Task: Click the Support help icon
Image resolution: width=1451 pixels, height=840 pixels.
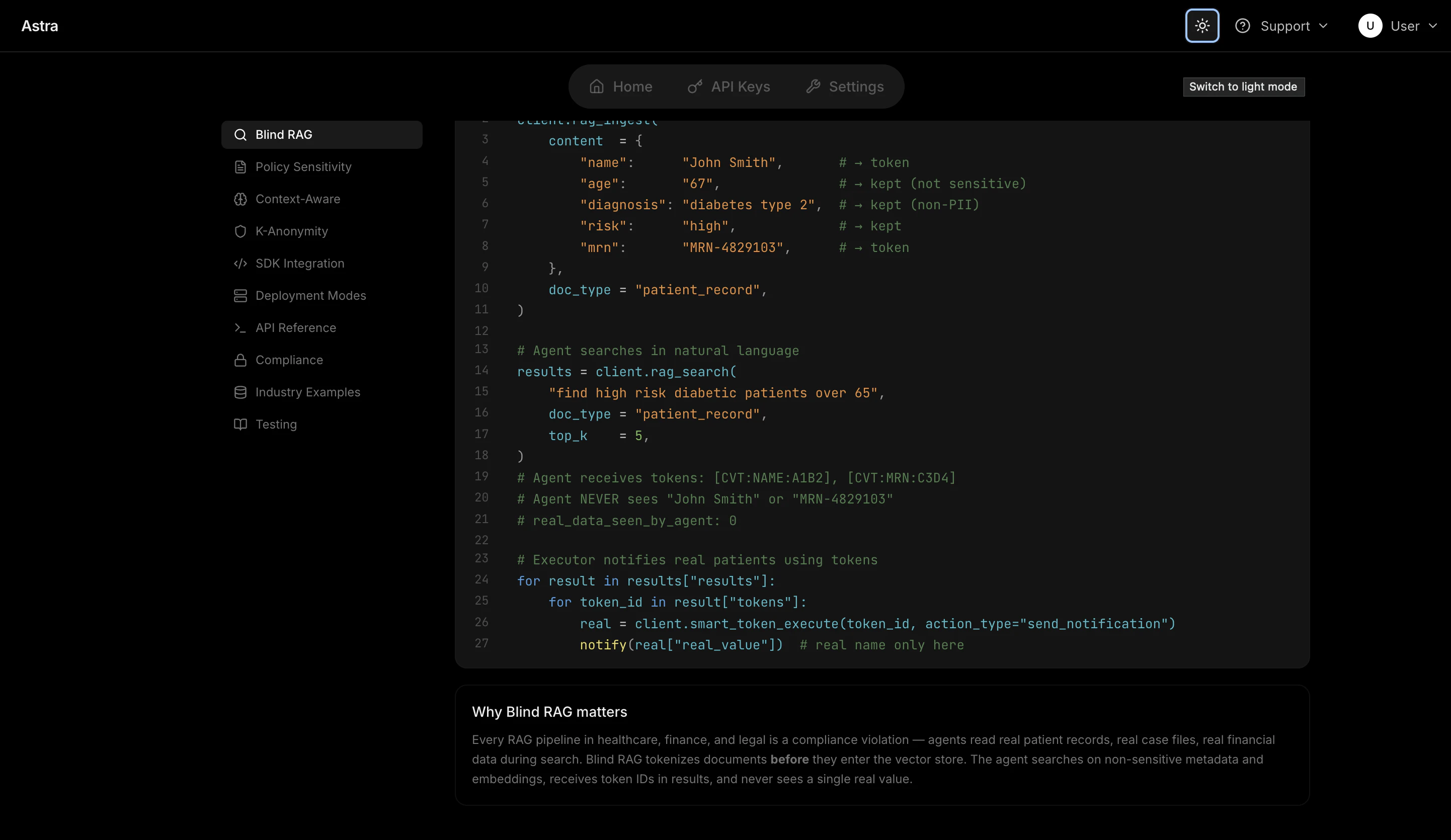Action: point(1243,25)
